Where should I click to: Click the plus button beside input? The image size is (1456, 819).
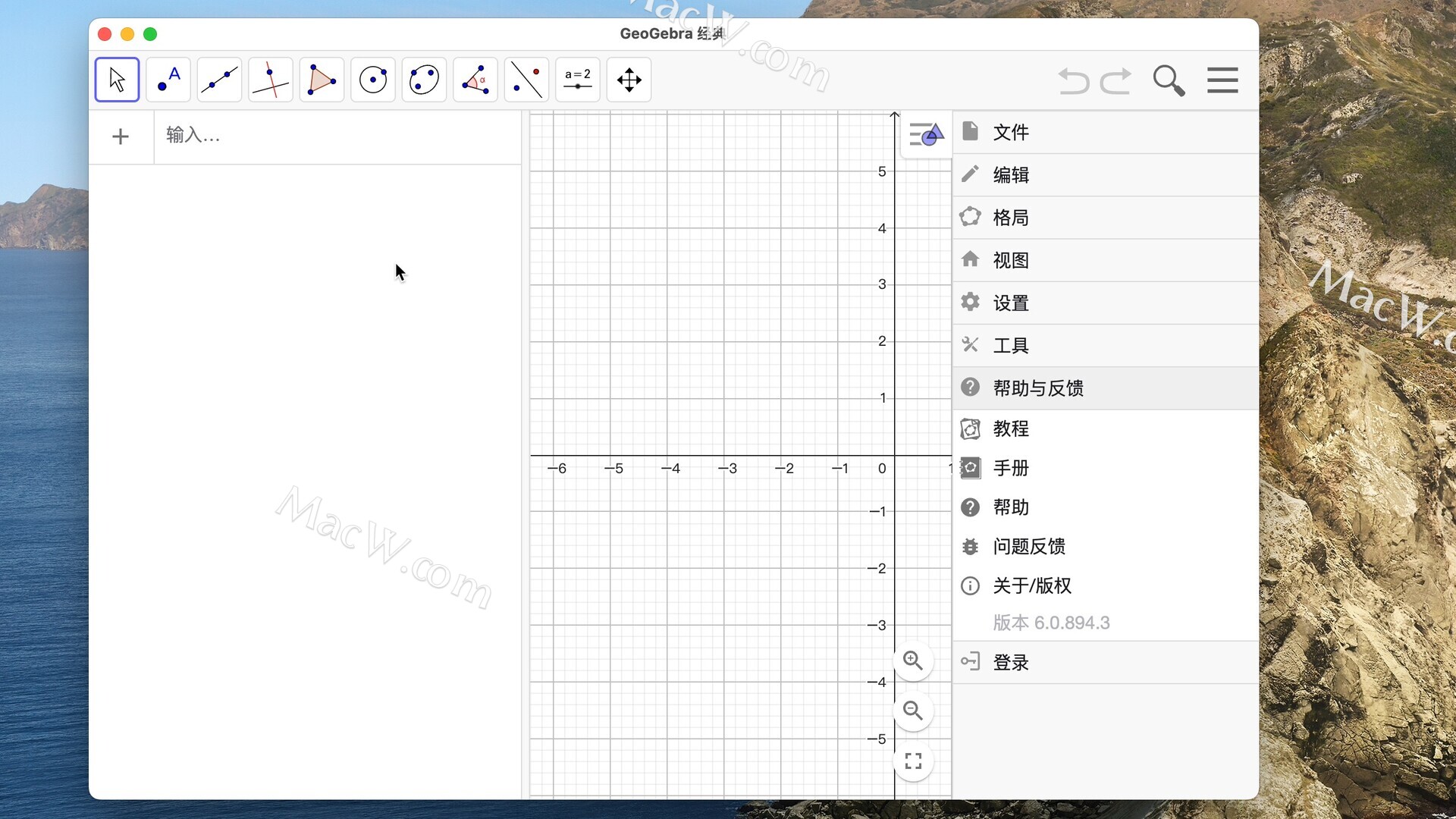coord(121,136)
